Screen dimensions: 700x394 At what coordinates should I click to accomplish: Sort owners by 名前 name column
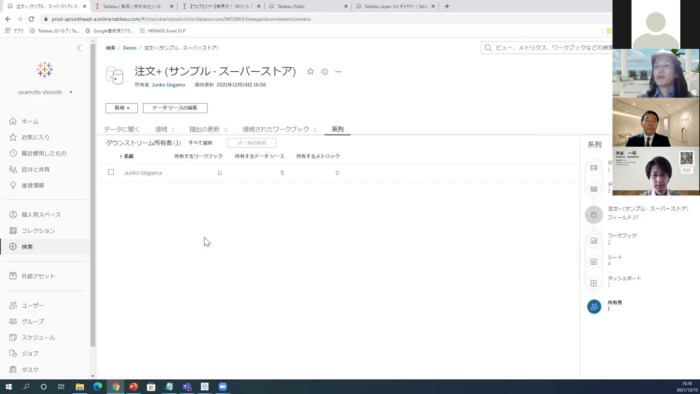pyautogui.click(x=128, y=156)
